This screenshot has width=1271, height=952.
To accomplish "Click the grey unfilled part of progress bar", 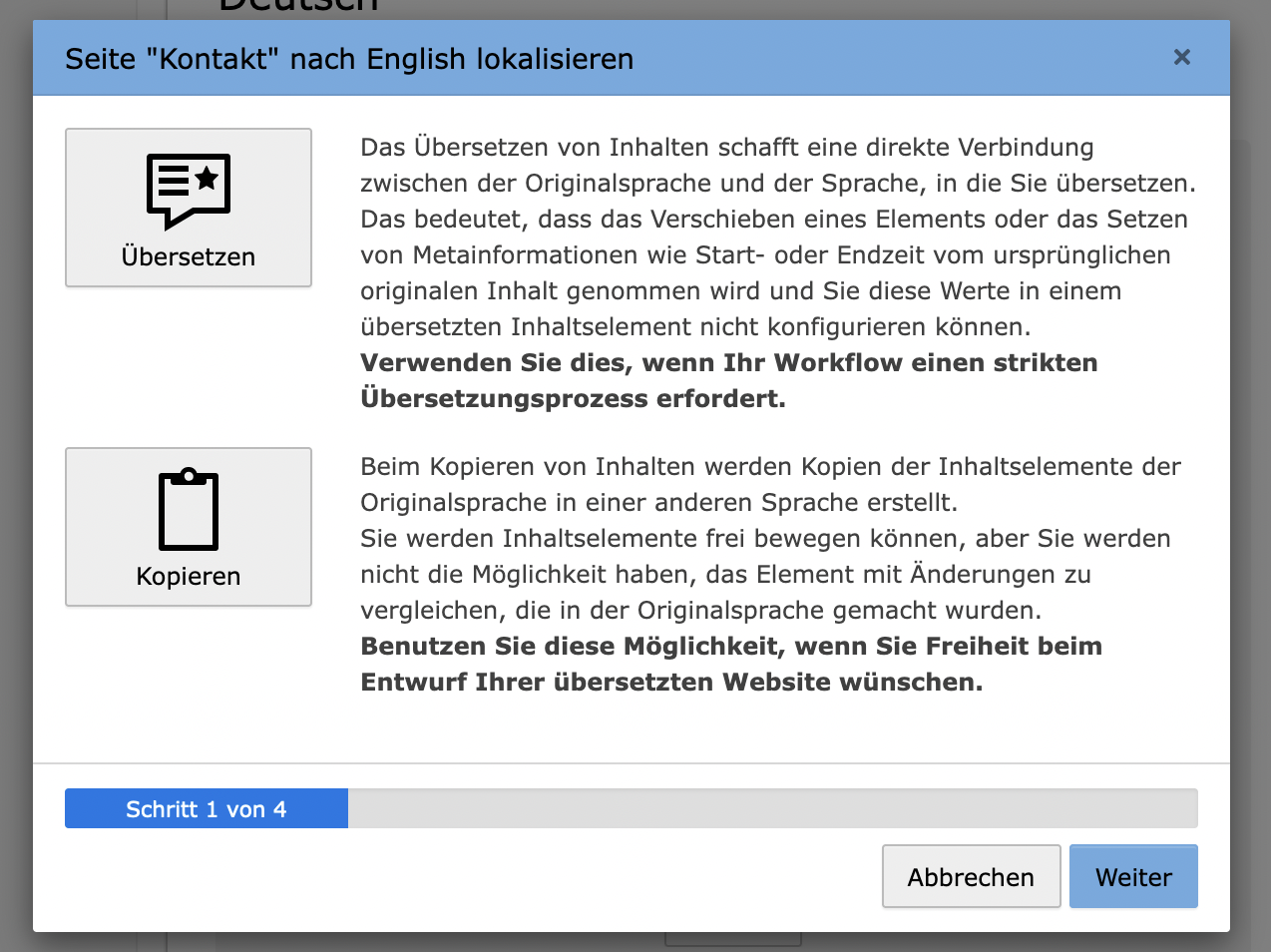I will (772, 809).
